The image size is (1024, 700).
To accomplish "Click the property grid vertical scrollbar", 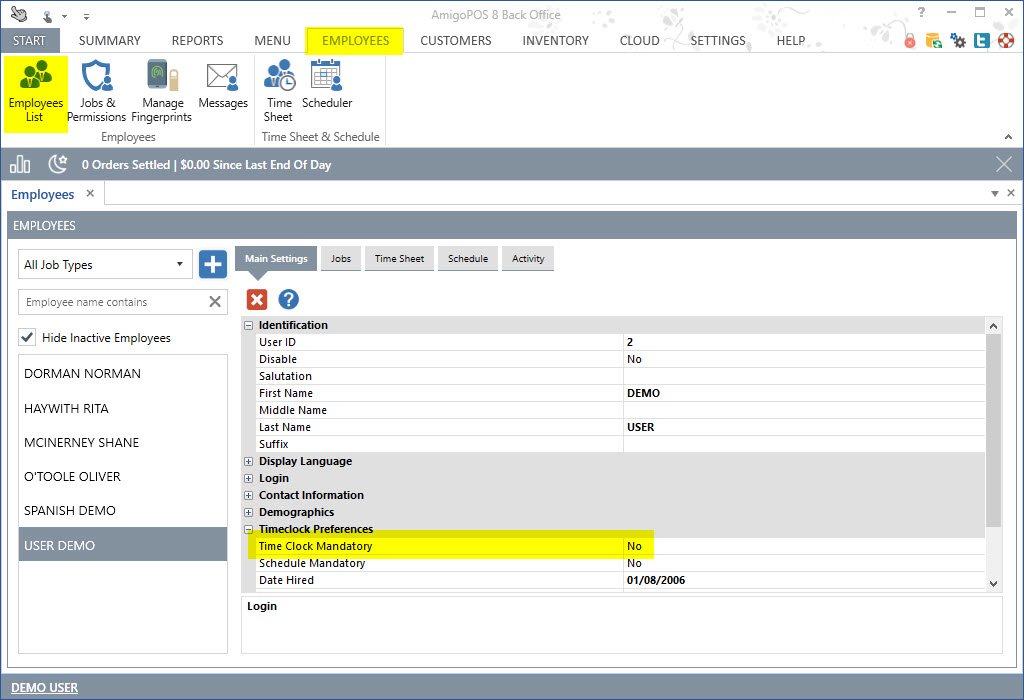I will (x=993, y=430).
